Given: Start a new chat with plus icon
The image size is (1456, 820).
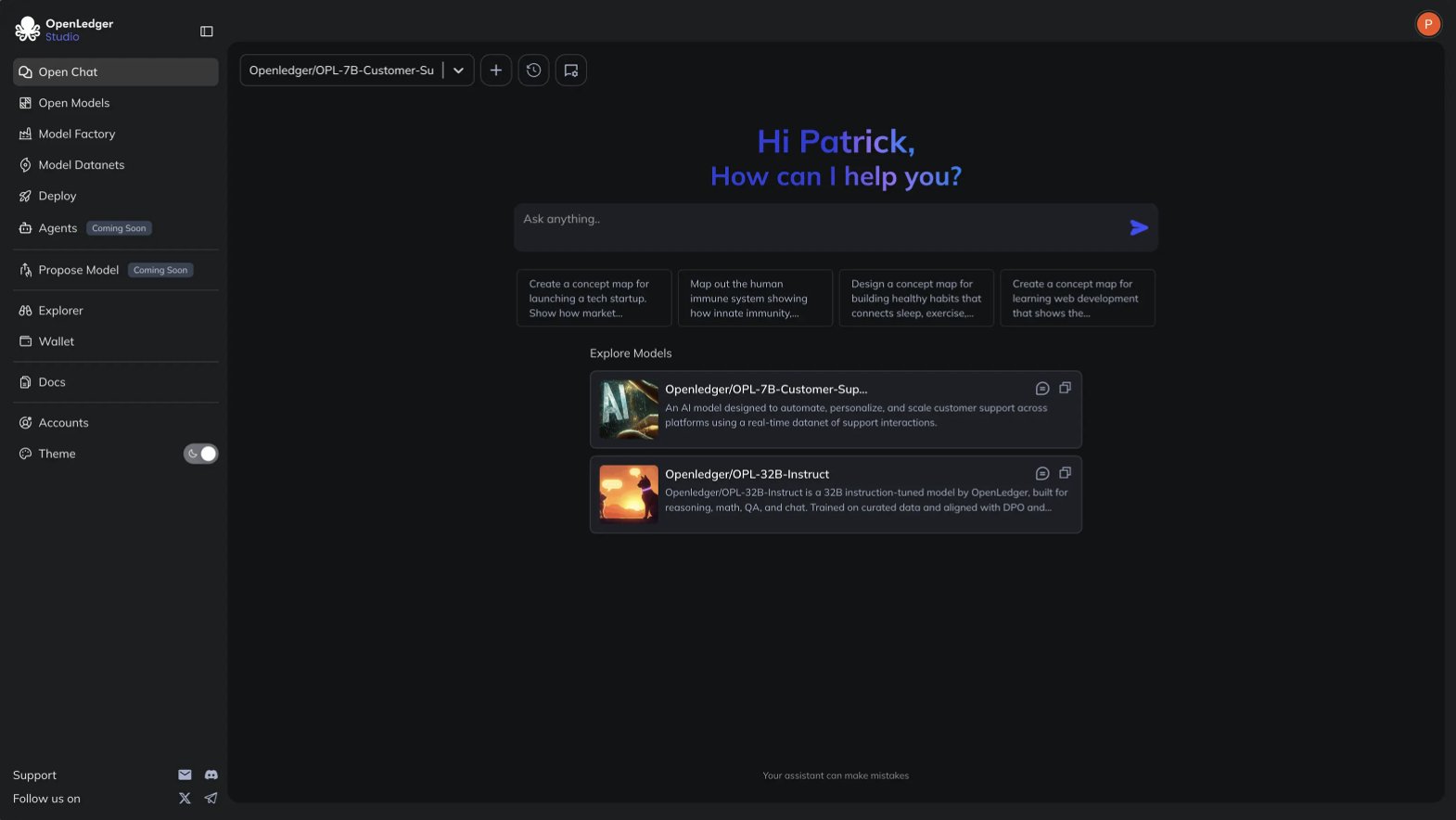Looking at the screenshot, I should [x=496, y=70].
